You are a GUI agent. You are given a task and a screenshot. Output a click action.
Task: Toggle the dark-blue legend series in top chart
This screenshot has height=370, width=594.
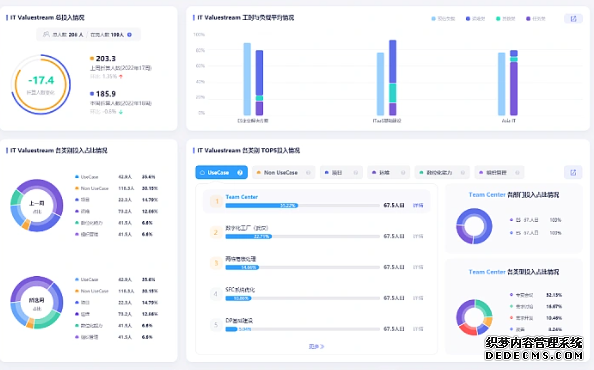(x=475, y=19)
